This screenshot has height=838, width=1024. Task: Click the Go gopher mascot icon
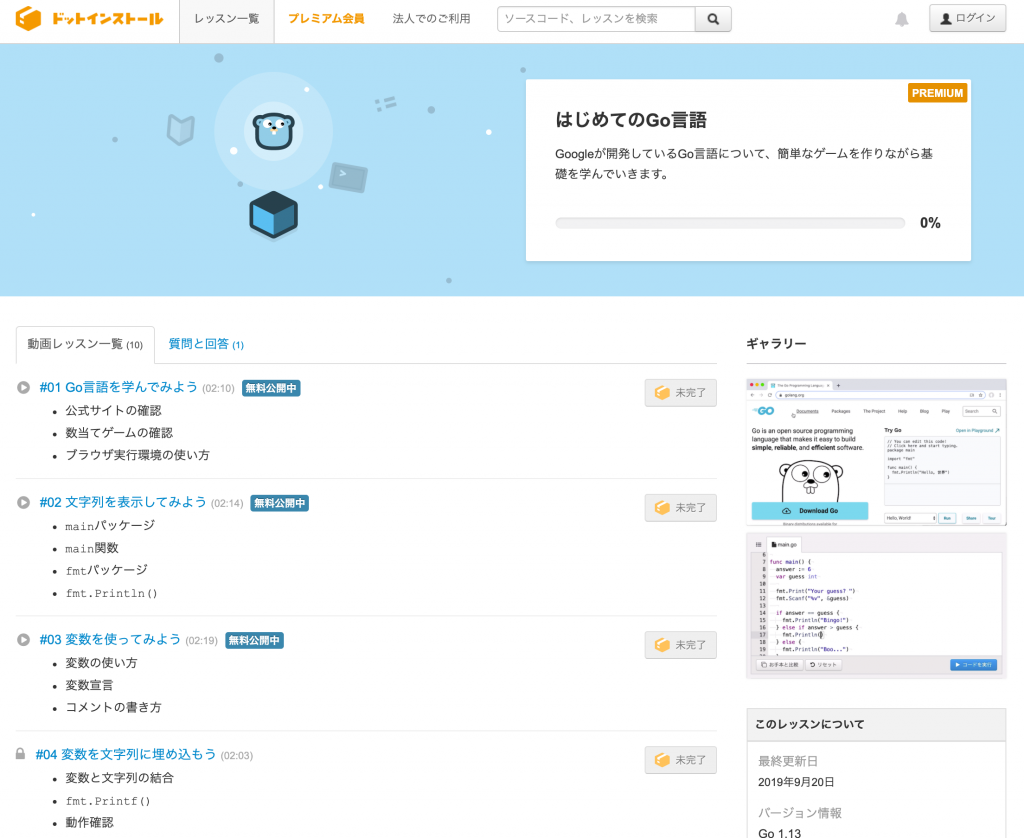[x=274, y=131]
